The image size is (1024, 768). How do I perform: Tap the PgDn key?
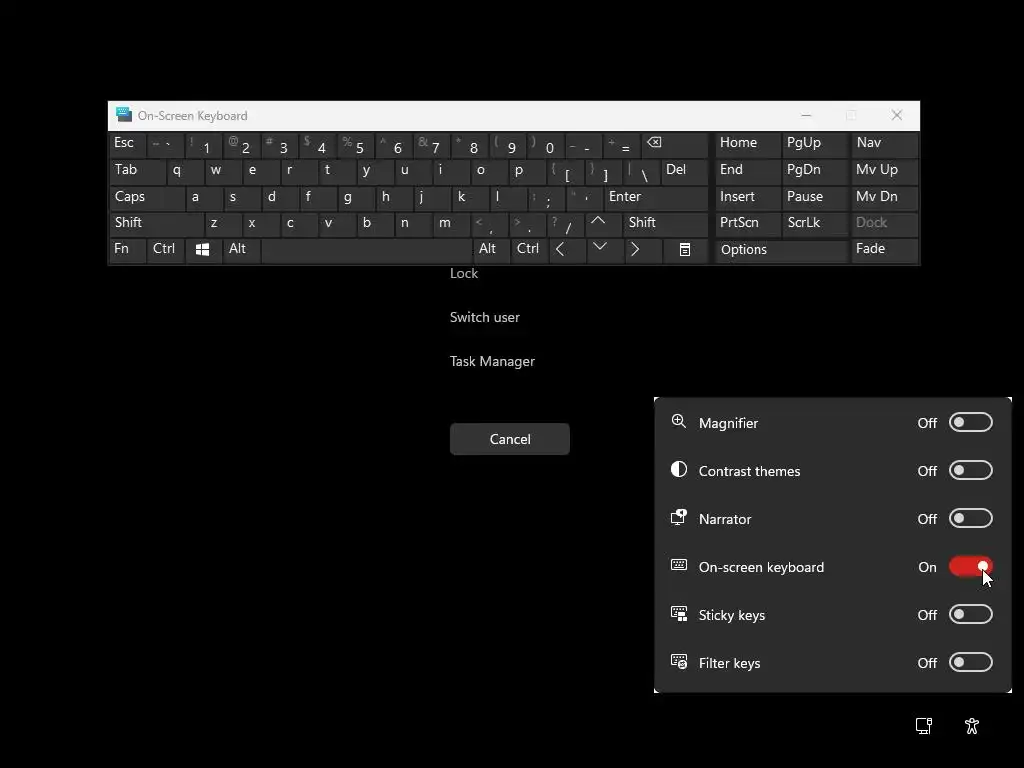tap(814, 171)
